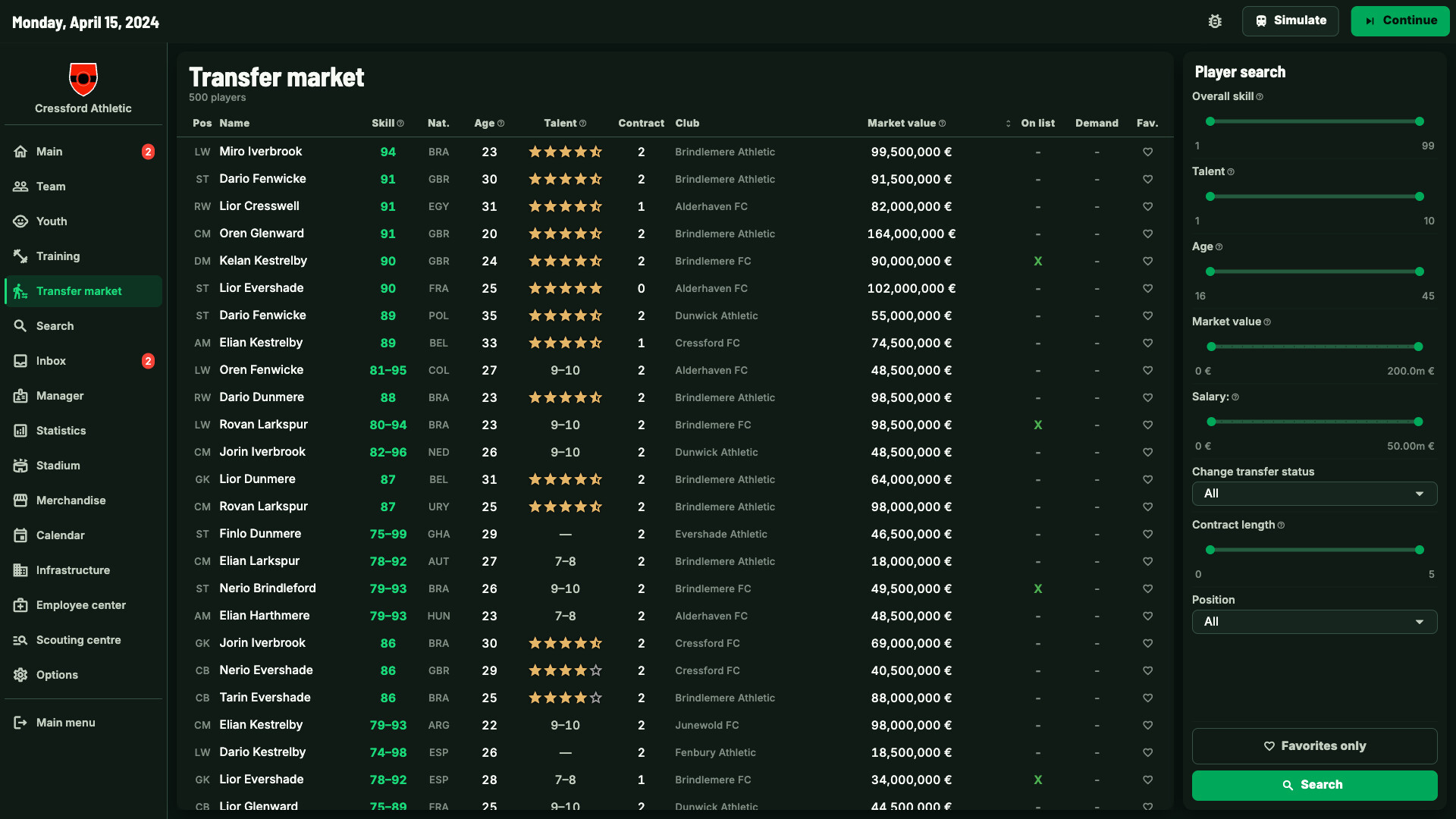The image size is (1456, 819).
Task: Click the Overall skill help icon
Action: pyautogui.click(x=1260, y=97)
